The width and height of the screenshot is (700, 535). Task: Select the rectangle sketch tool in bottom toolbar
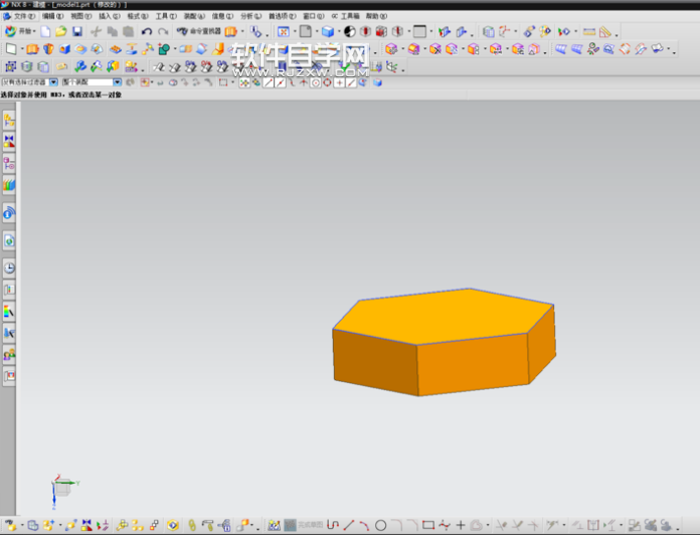coord(428,525)
